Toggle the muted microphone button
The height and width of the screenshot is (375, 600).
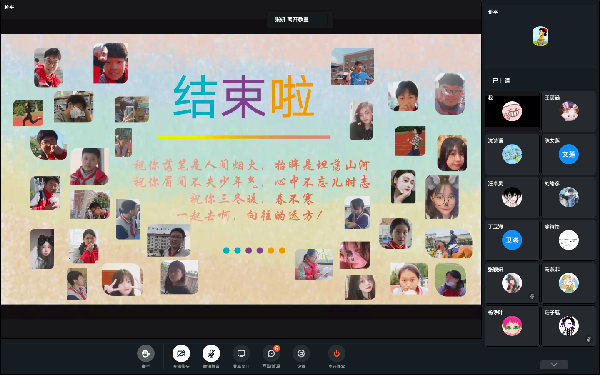pos(211,353)
